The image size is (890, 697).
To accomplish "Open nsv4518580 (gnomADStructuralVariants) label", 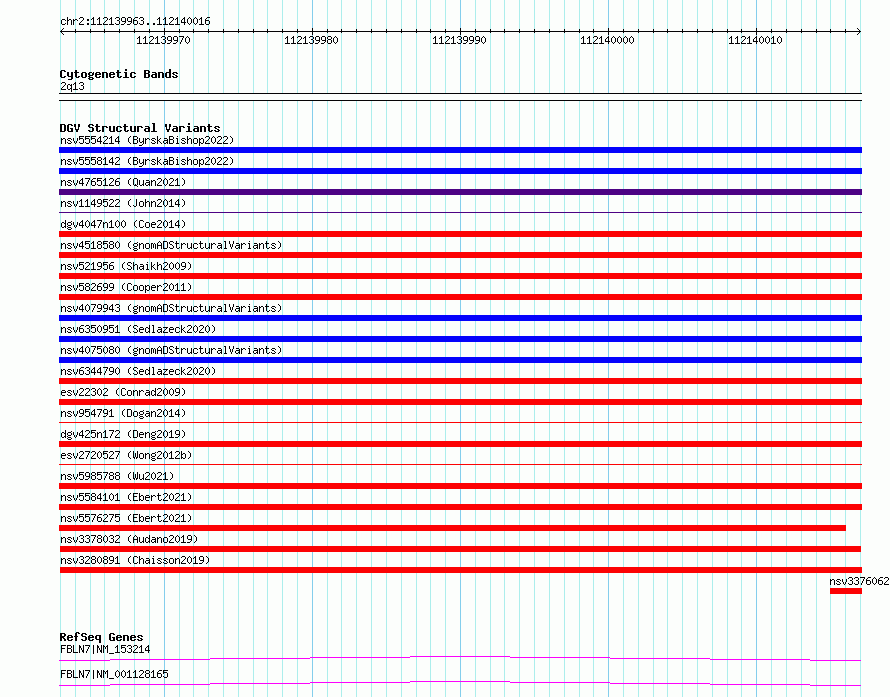I will [171, 245].
